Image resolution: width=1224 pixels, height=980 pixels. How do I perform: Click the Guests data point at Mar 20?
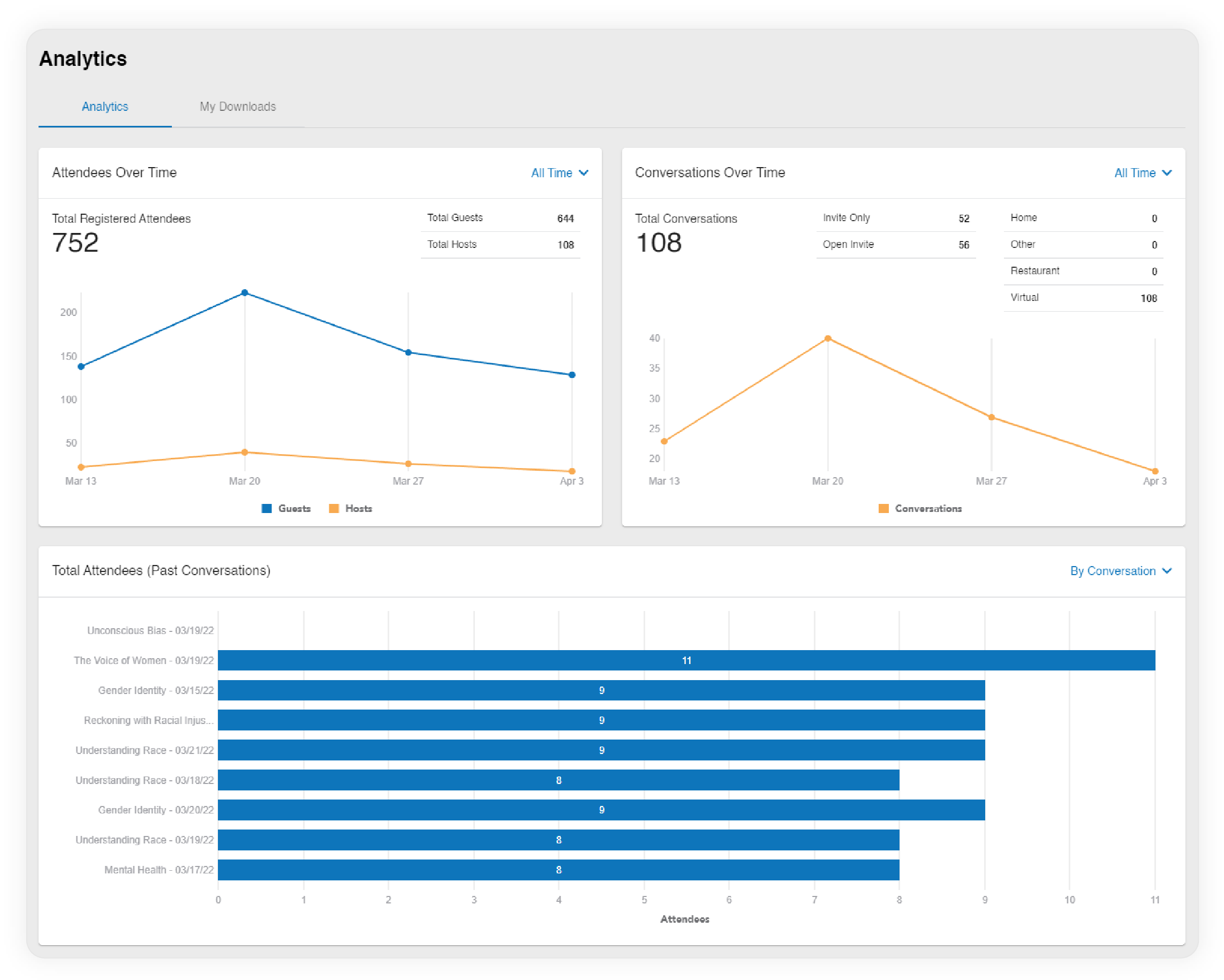[245, 293]
